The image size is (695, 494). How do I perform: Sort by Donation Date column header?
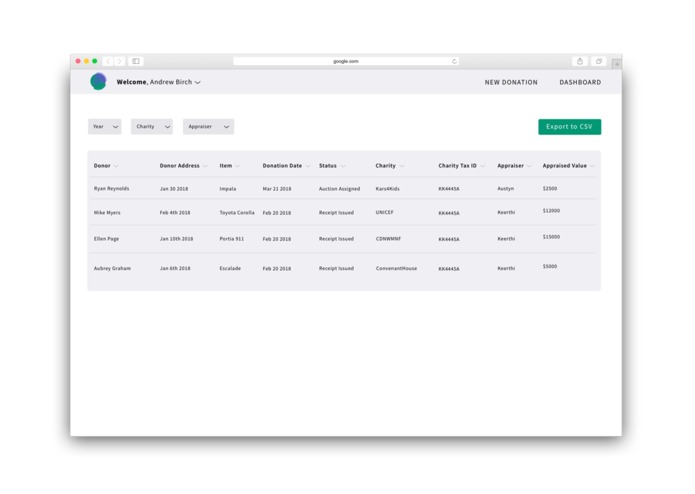[286, 166]
